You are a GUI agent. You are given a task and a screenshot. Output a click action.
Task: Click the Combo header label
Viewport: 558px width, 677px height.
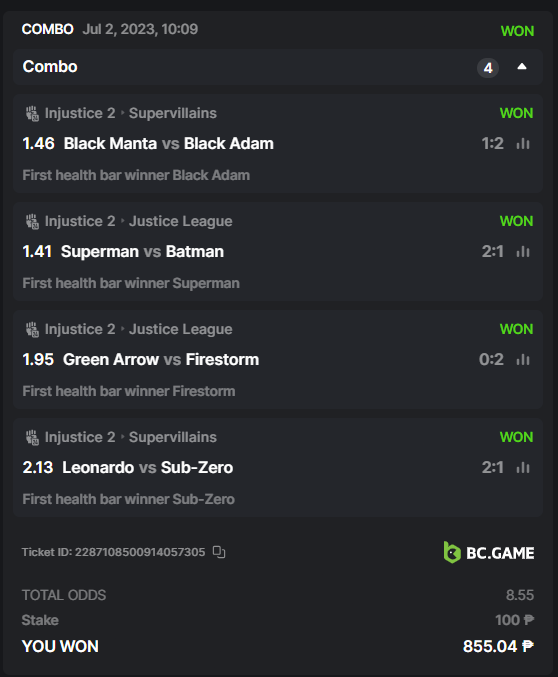click(50, 66)
